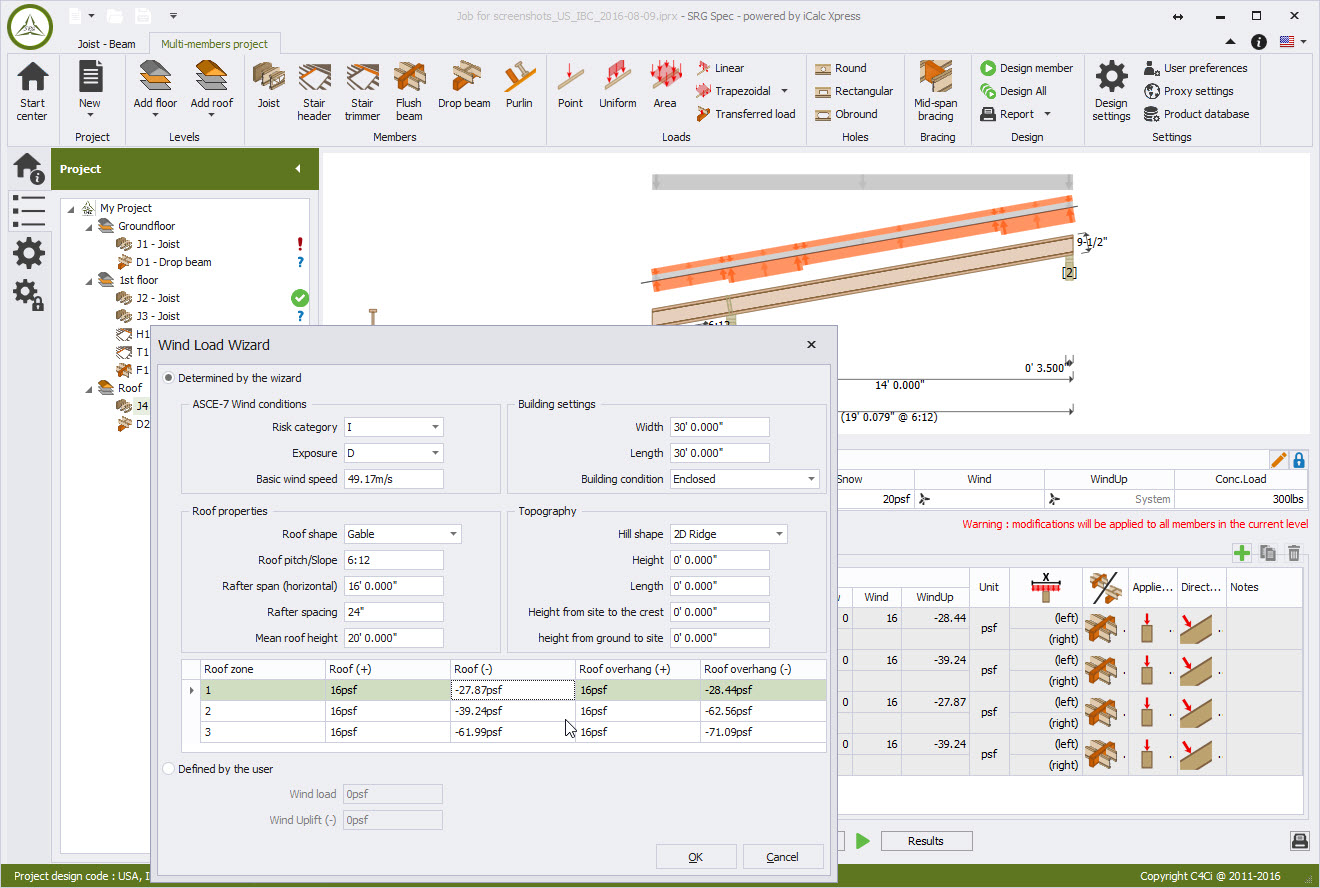This screenshot has height=888, width=1320.
Task: Add a Drop beam member
Action: tap(464, 86)
